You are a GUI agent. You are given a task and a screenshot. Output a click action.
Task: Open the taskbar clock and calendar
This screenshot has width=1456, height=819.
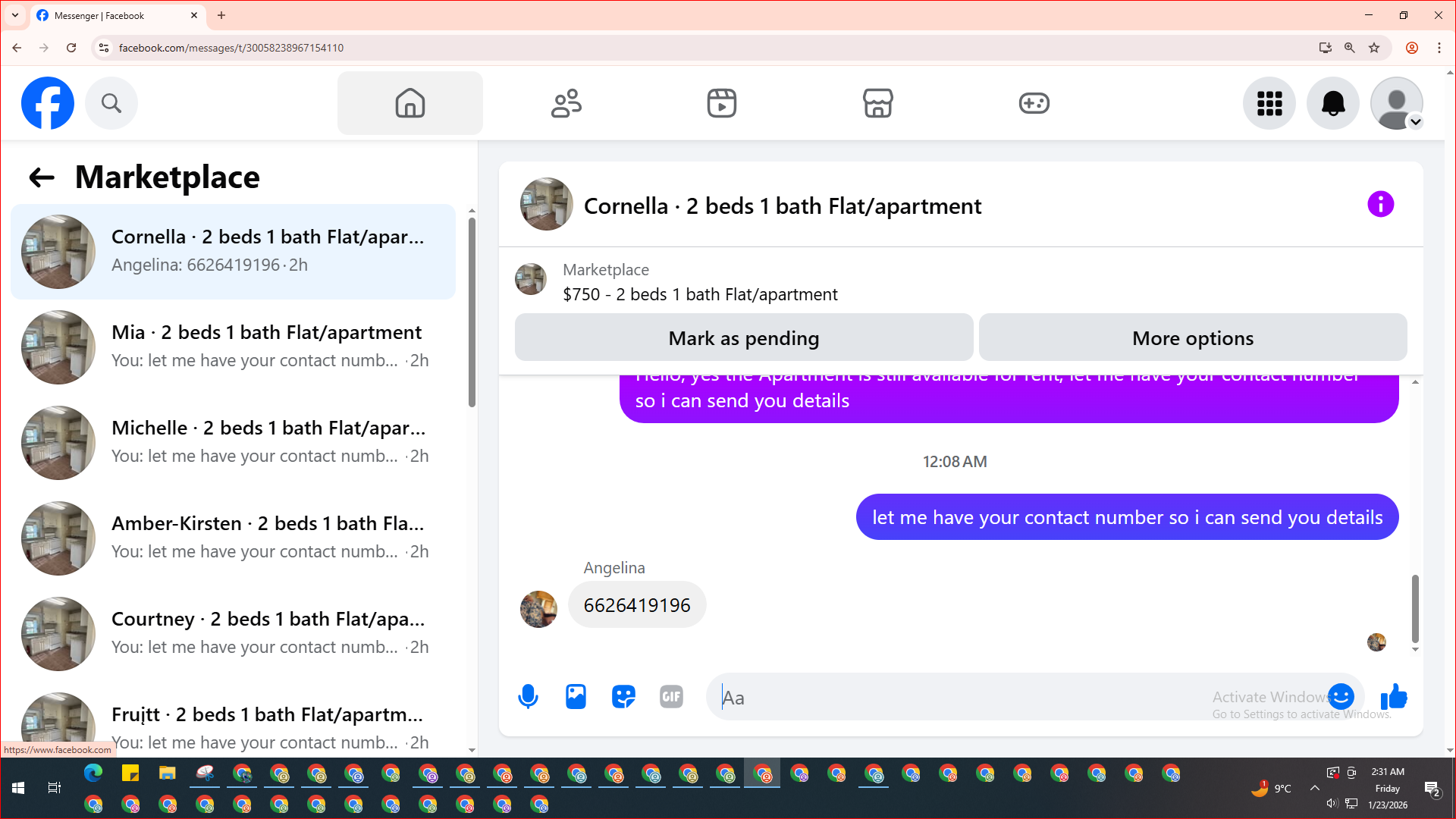click(x=1388, y=788)
